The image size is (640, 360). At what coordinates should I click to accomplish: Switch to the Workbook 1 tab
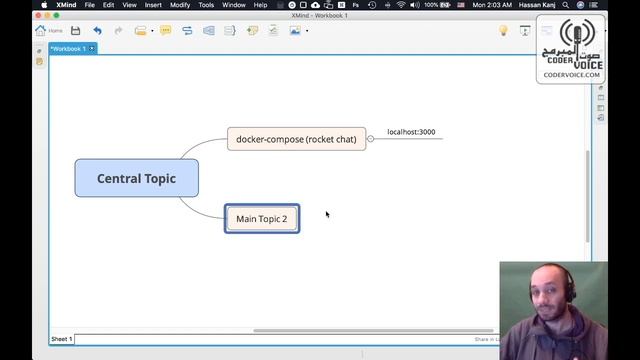[68, 49]
